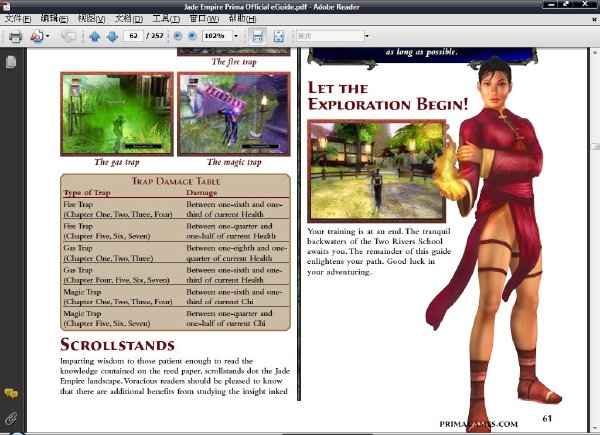Click 'Let the Exploration Begin!' heading
This screenshot has height=435, width=600.
coord(388,96)
